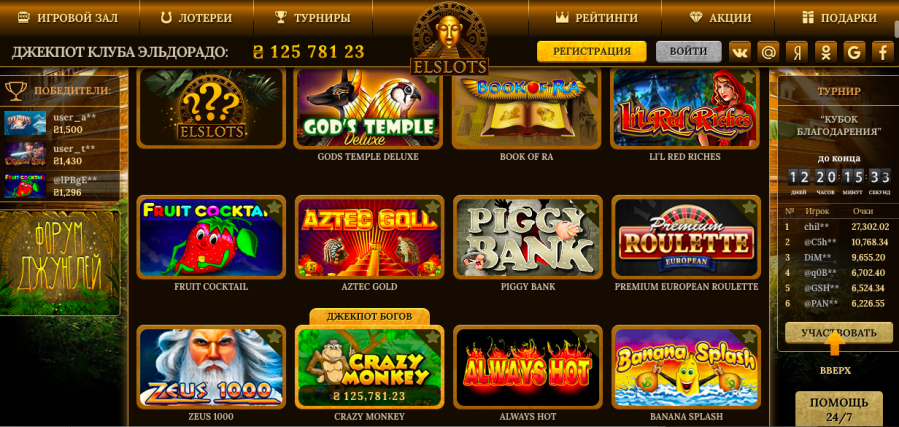Toggle favorite star on Fruit Cocktail
Screen dimensions: 899x427
pyautogui.click(x=275, y=207)
